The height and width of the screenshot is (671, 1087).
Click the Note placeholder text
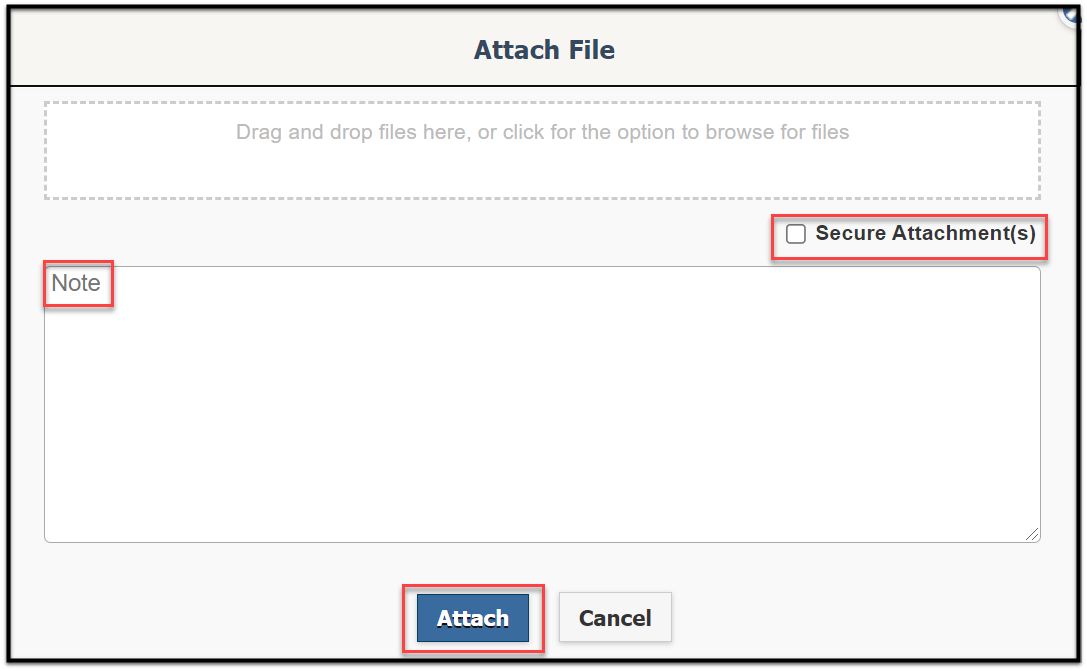coord(76,283)
